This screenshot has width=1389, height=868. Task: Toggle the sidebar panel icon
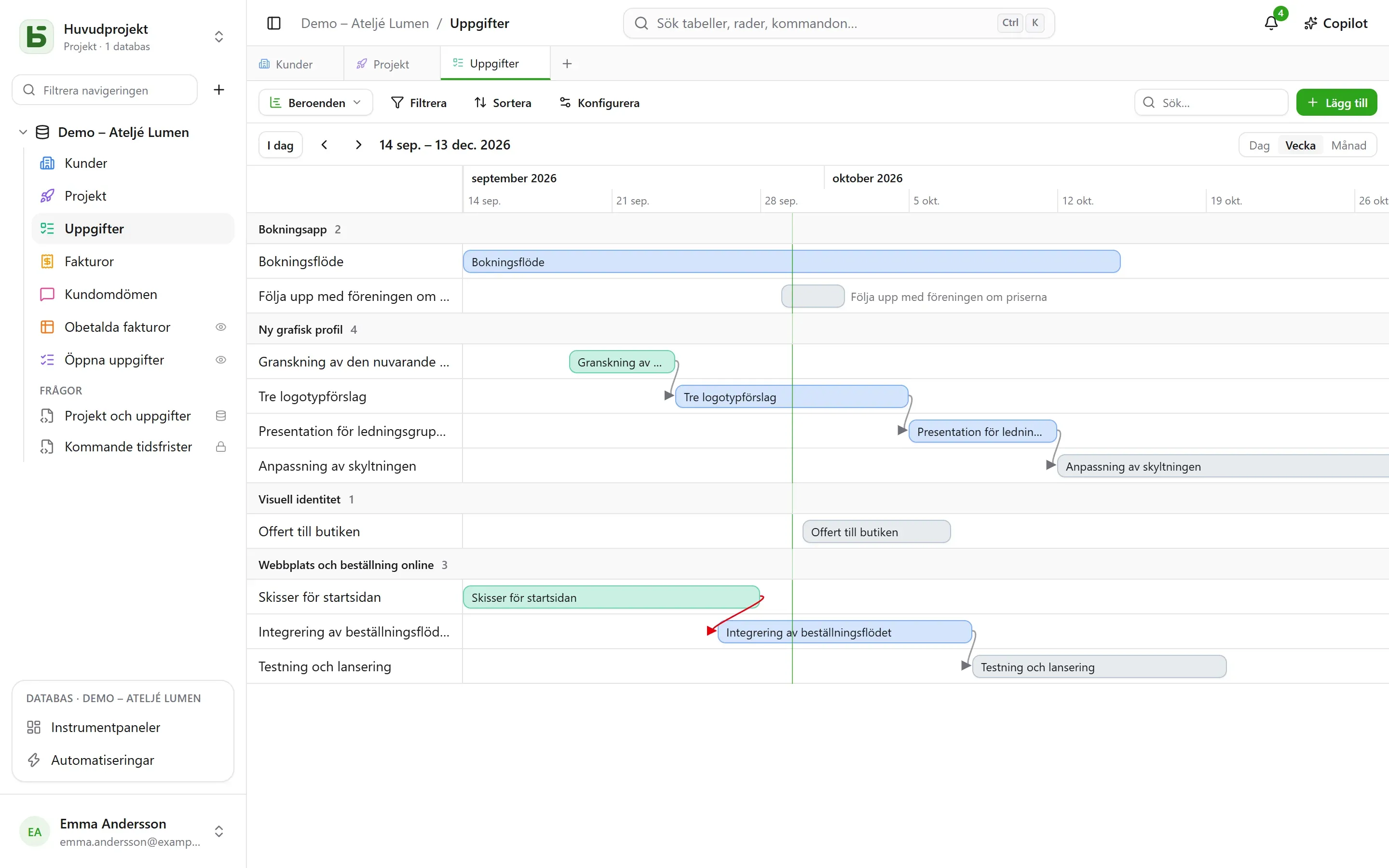pos(274,24)
